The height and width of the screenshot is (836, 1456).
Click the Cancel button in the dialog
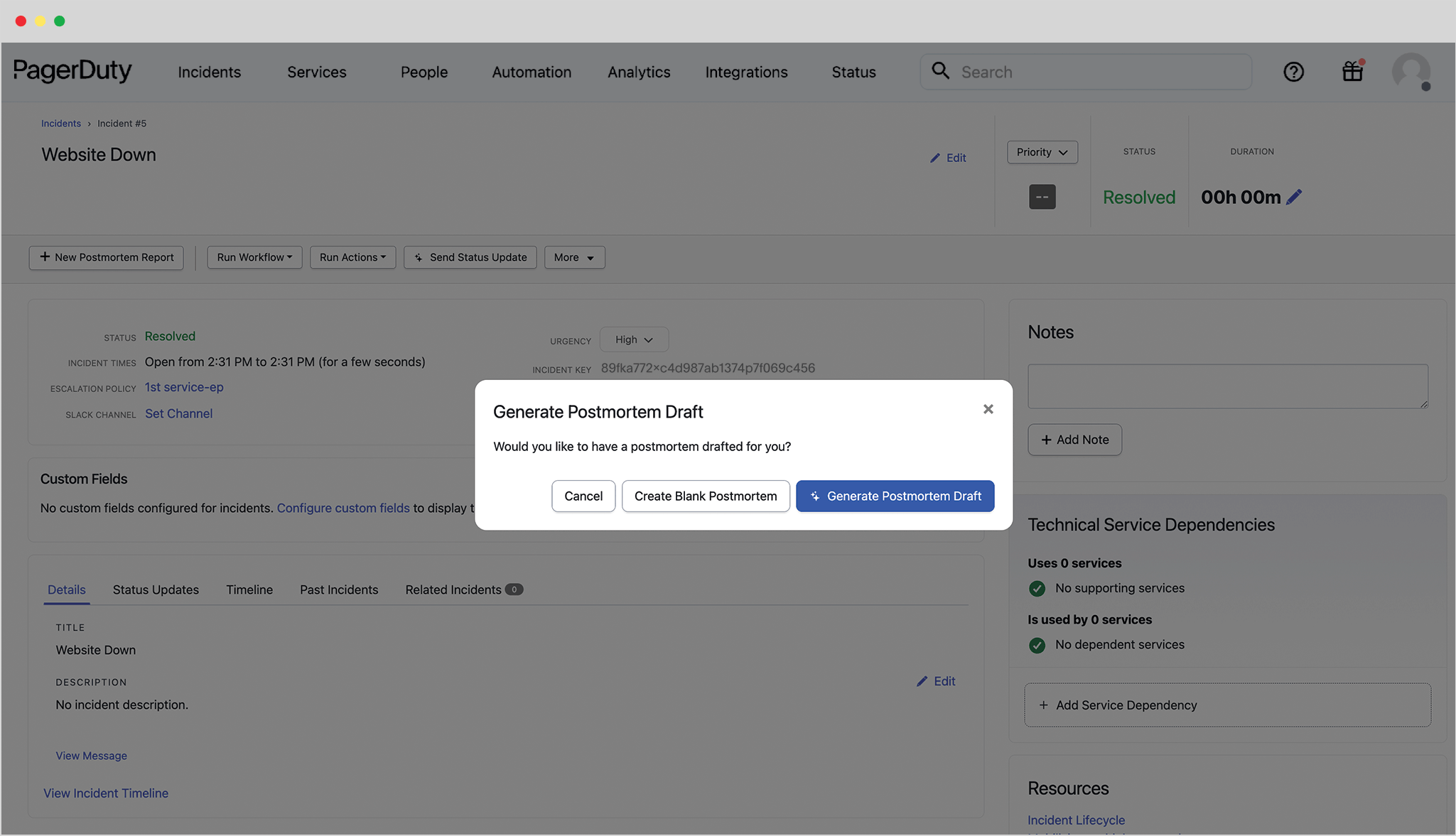[583, 496]
